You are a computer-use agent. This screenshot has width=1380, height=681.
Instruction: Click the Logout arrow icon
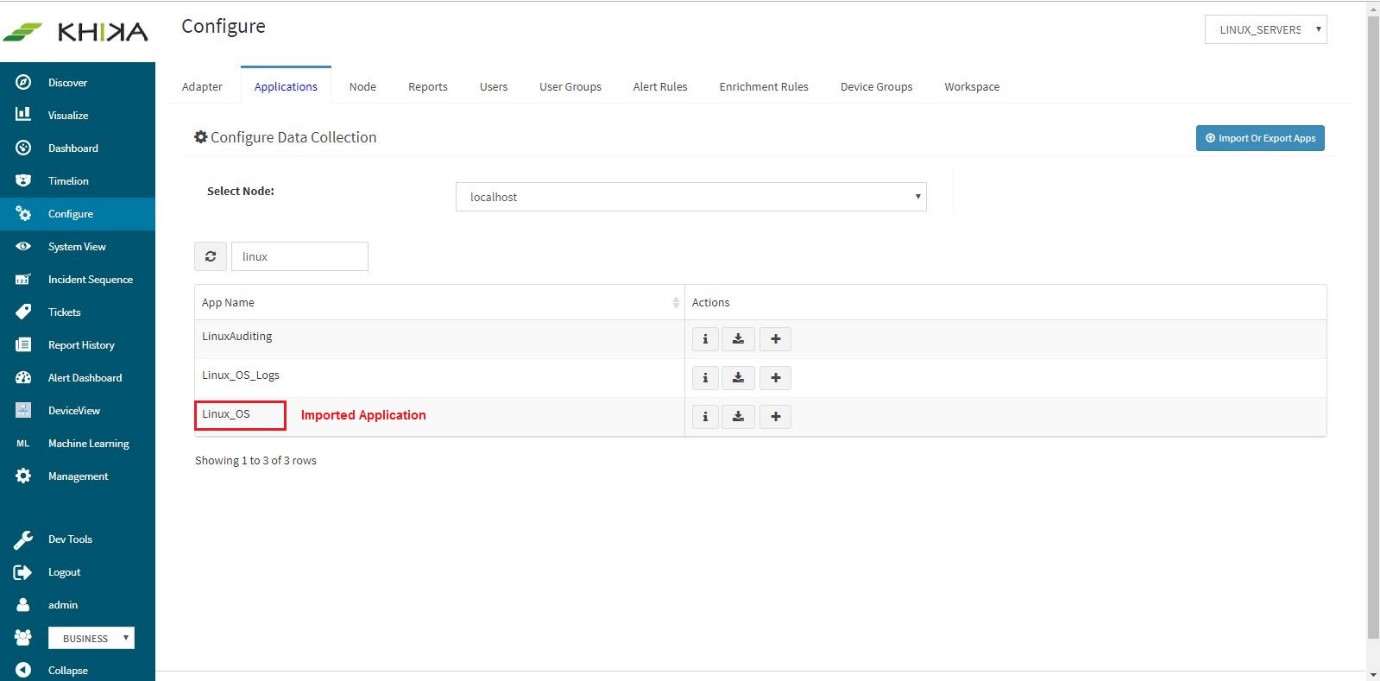[23, 573]
